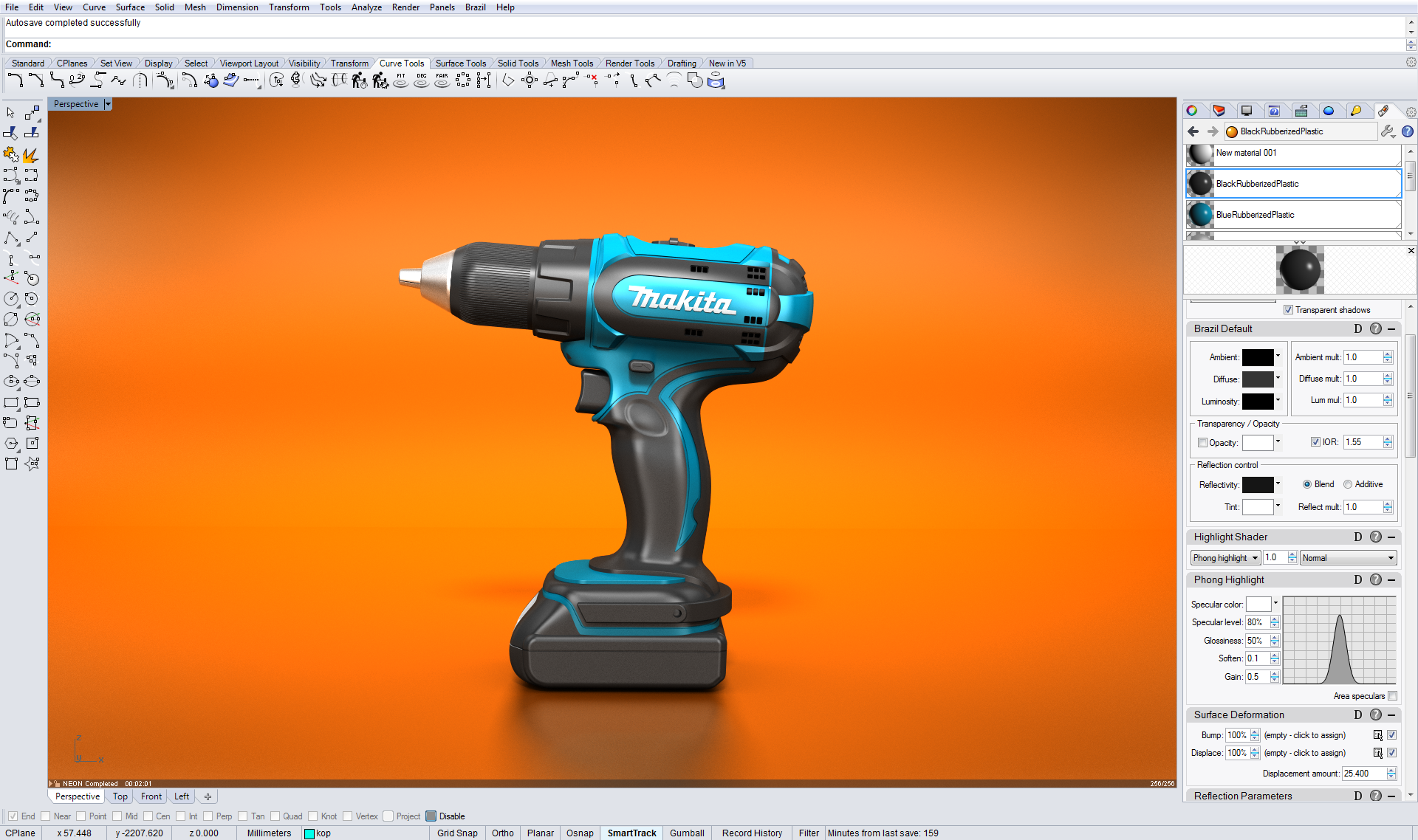Select the polygon hexagon tool

pos(11,444)
